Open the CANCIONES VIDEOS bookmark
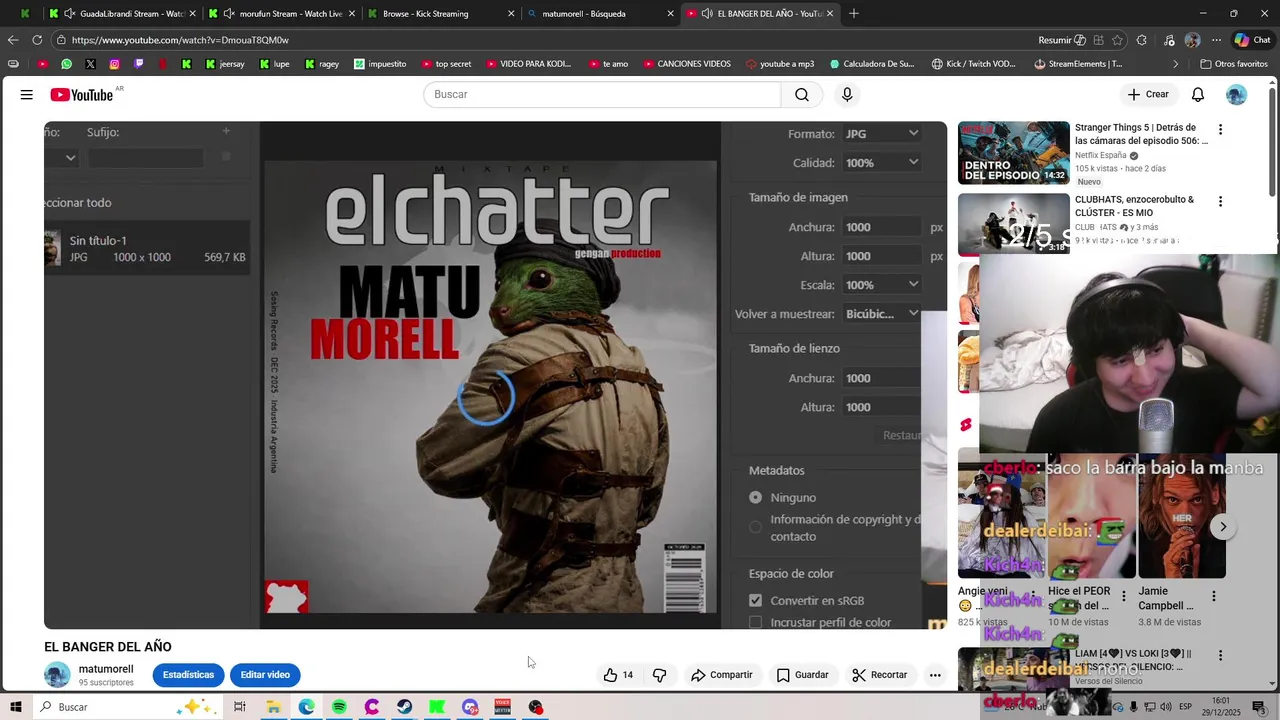Screen dimensions: 1280x720 pos(686,64)
